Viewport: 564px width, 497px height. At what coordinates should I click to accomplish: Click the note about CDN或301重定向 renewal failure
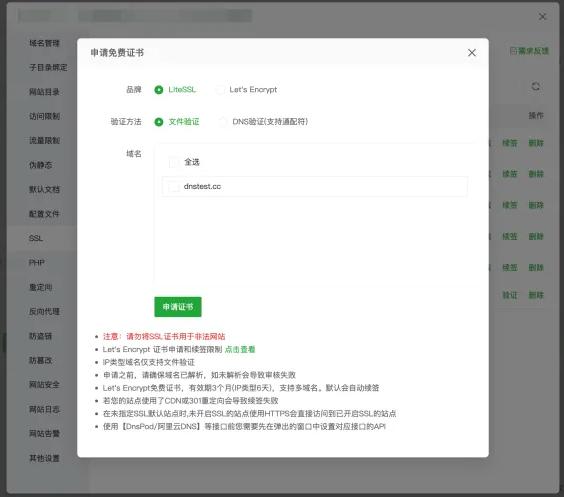pyautogui.click(x=191, y=401)
